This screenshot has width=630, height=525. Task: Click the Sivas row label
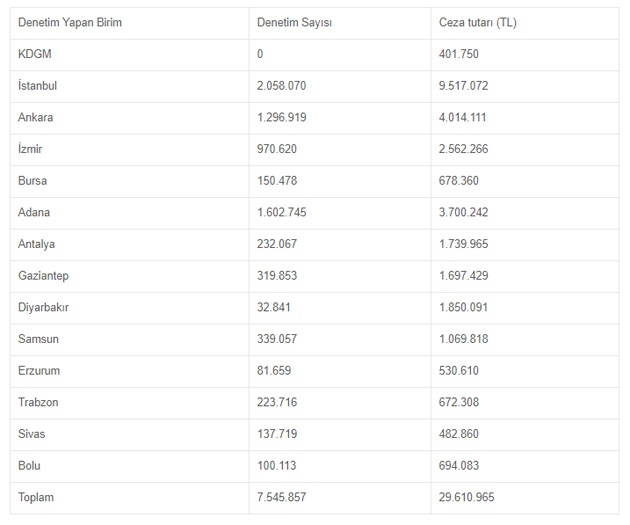click(x=32, y=434)
